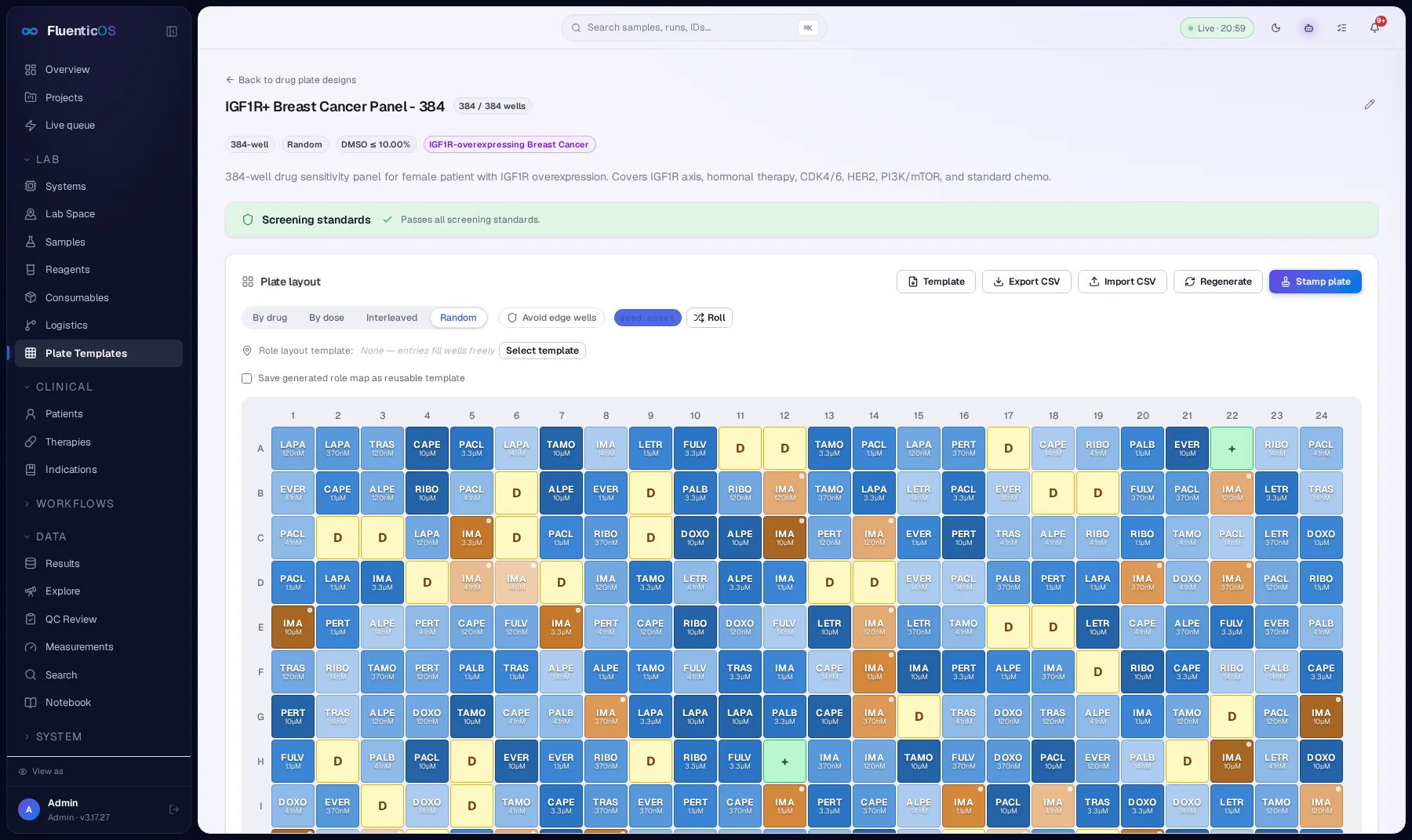Click the Lab Space icon in sidebar
Screen dimensions: 1412x840
[x=31, y=214]
